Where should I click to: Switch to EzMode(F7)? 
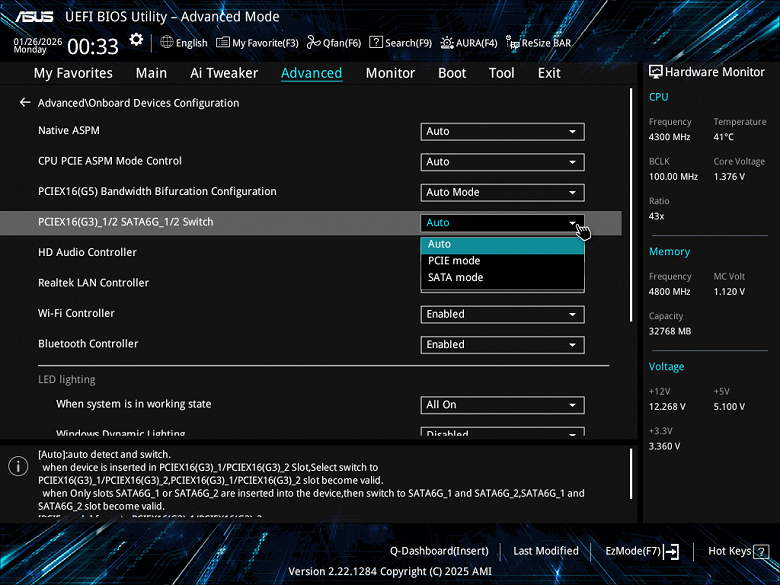[x=642, y=551]
